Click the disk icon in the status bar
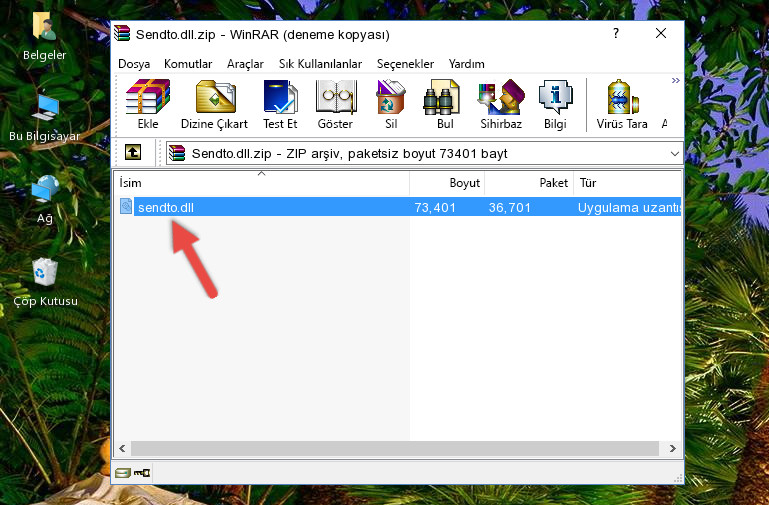The image size is (769, 505). 123,473
